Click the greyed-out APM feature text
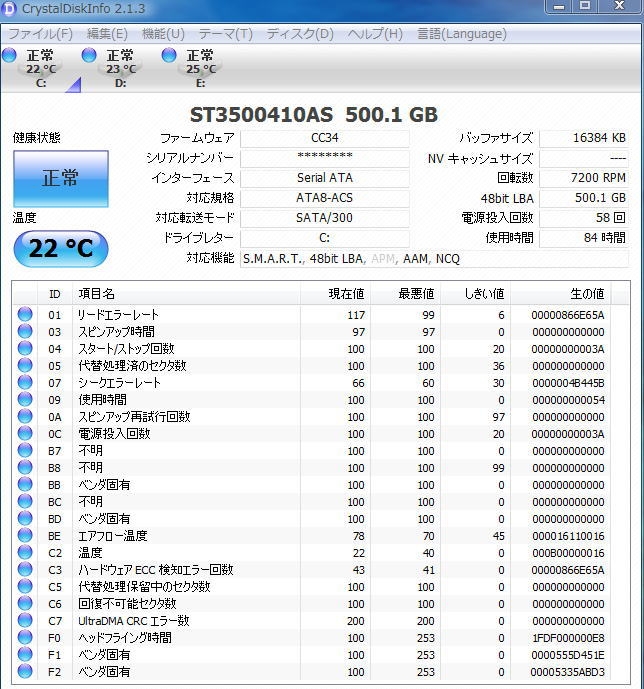Viewport: 644px width, 689px height. point(383,259)
